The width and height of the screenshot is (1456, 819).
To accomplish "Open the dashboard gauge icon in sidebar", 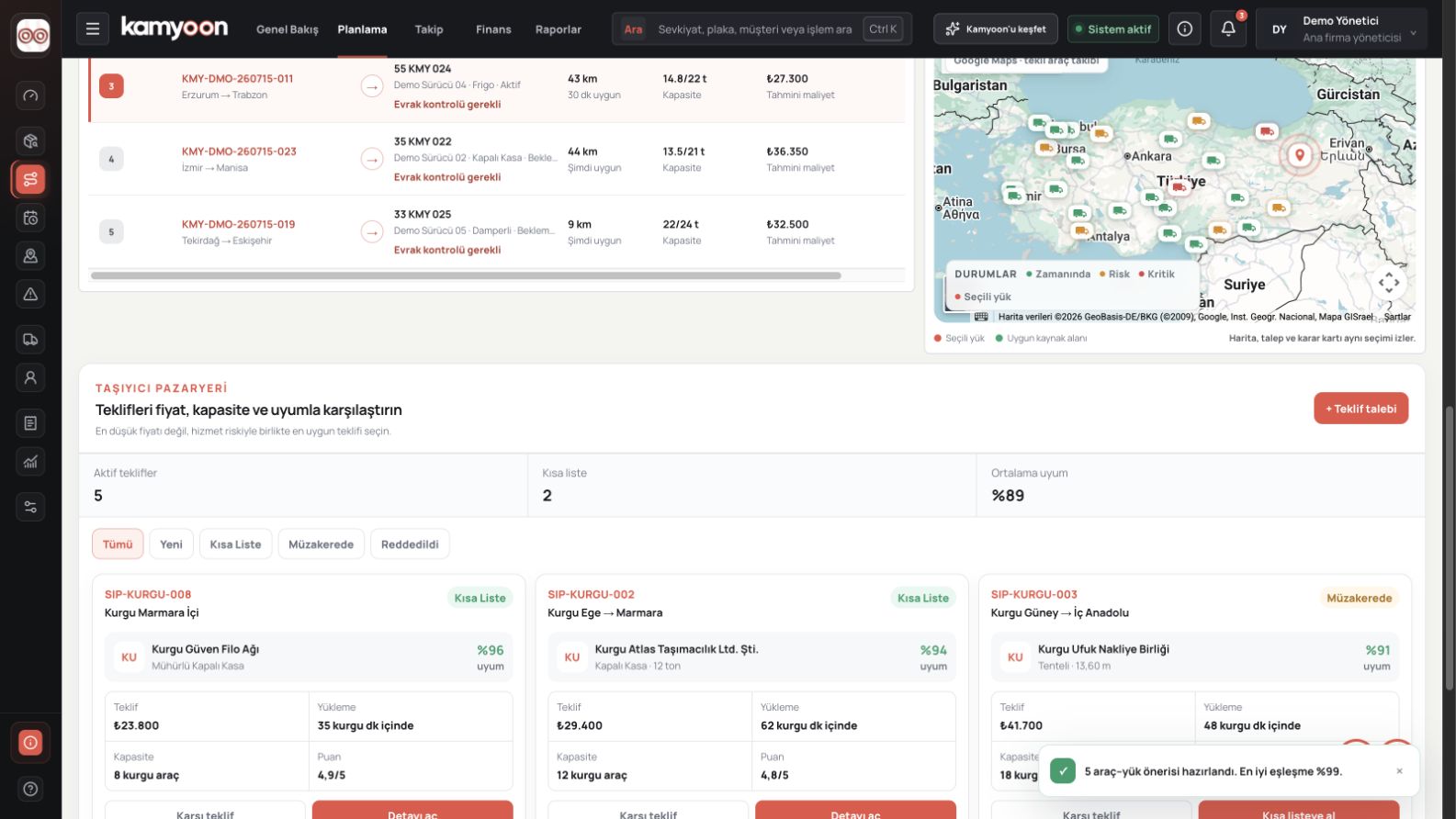I will coord(30,95).
